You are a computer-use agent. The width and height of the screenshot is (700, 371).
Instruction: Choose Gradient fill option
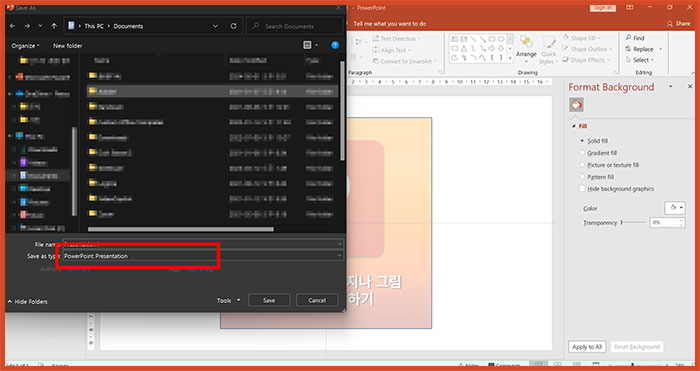599,153
